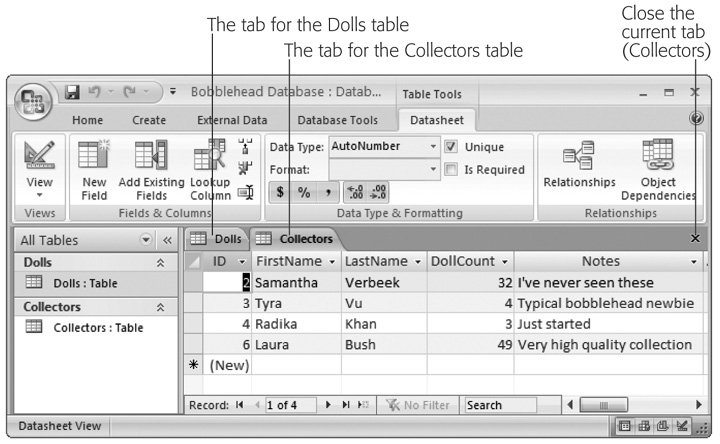Click the 'Very high quality collection' note
The width and height of the screenshot is (720, 444).
point(608,345)
